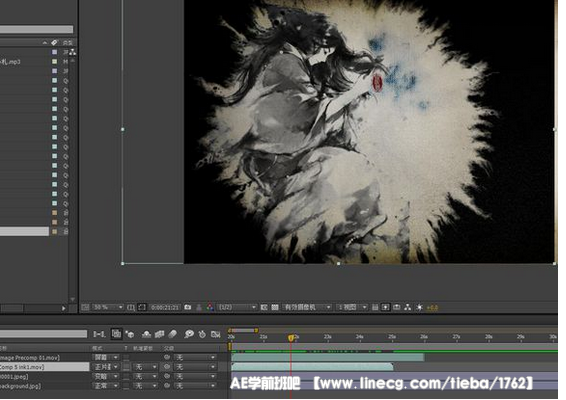Select the background.jpg layer

tap(21, 386)
